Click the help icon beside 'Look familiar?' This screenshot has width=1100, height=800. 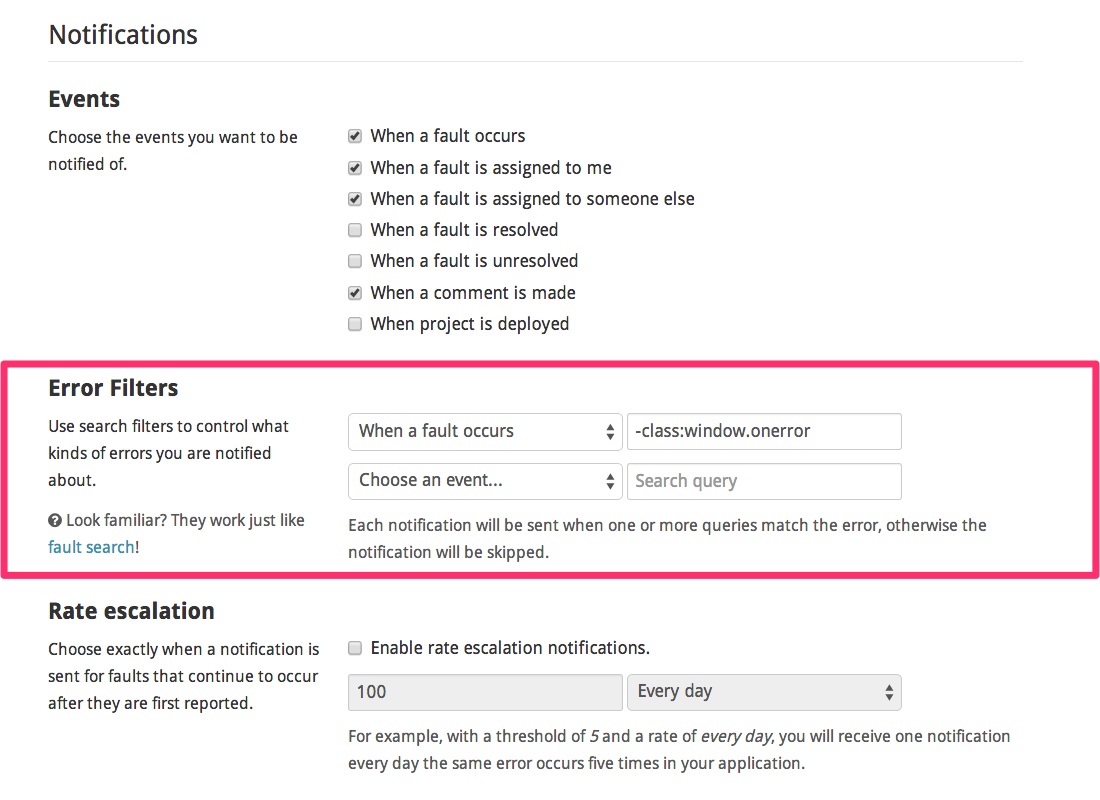click(x=55, y=520)
